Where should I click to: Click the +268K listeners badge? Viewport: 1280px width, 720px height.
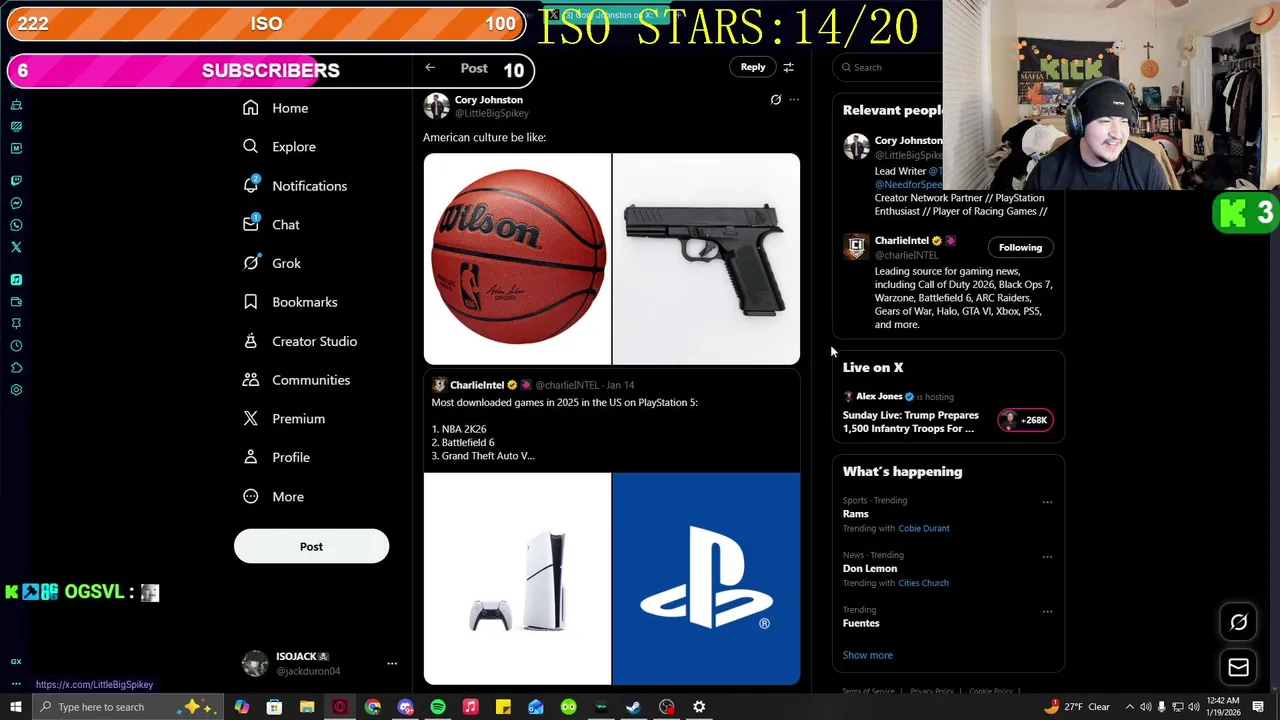[x=1025, y=420]
